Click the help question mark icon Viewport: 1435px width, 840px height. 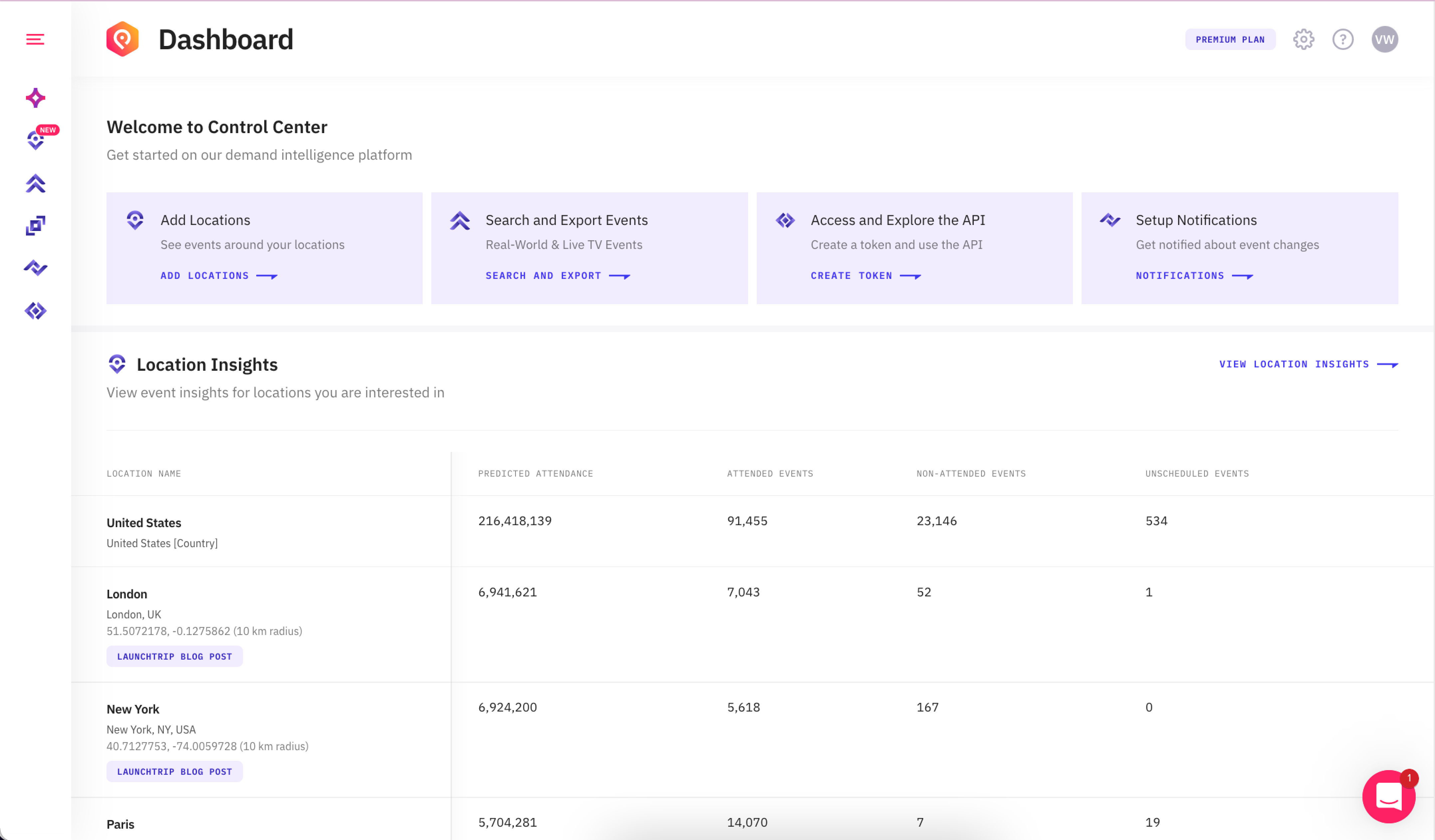pos(1342,39)
